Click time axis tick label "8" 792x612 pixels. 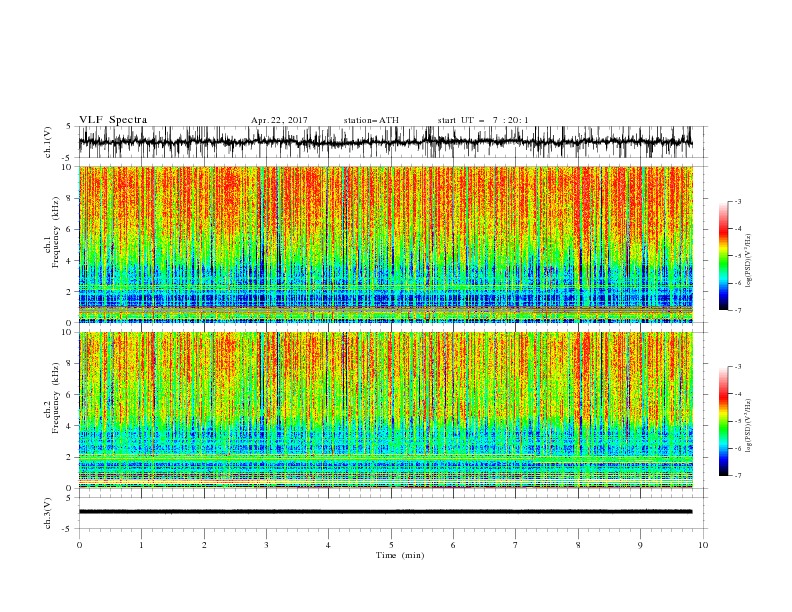coord(578,545)
